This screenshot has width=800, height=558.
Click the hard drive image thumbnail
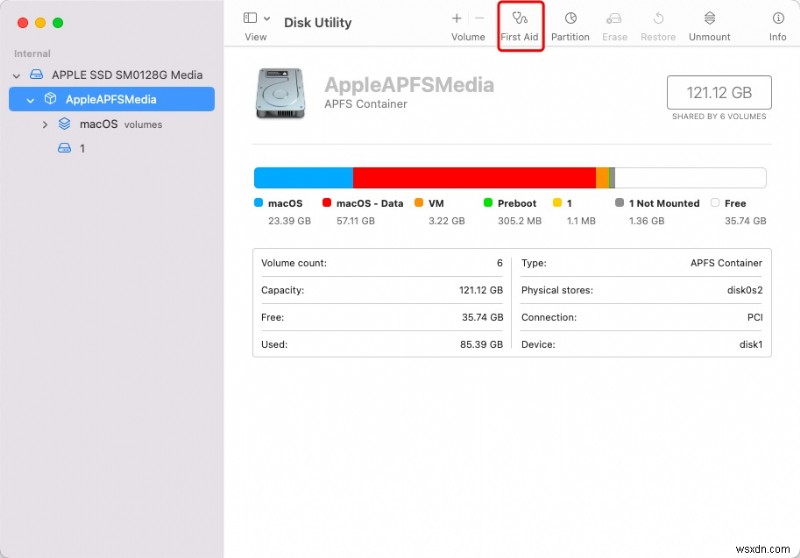coord(280,93)
